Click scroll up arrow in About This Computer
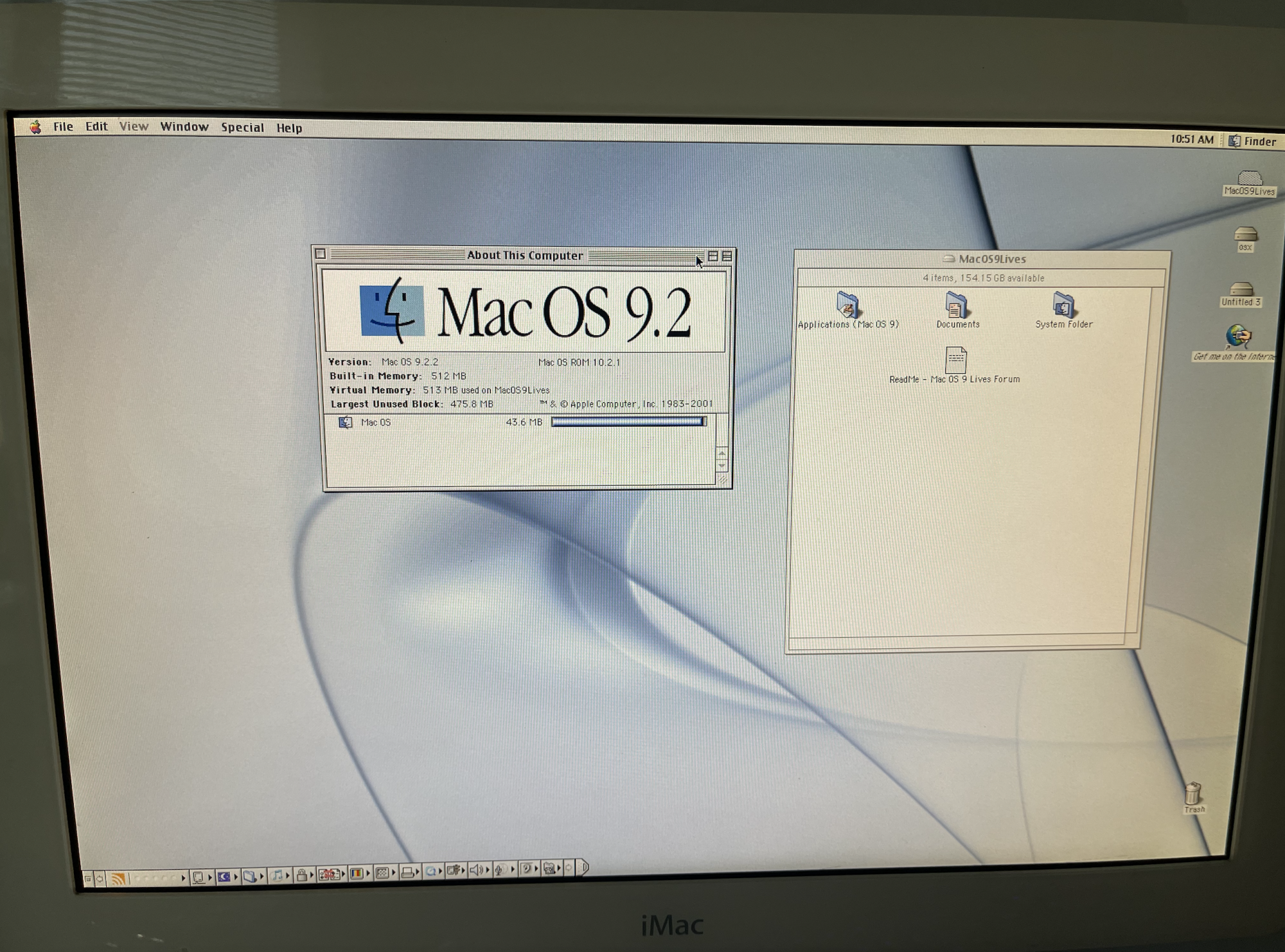Screen dimensions: 1285x952 [x=722, y=454]
